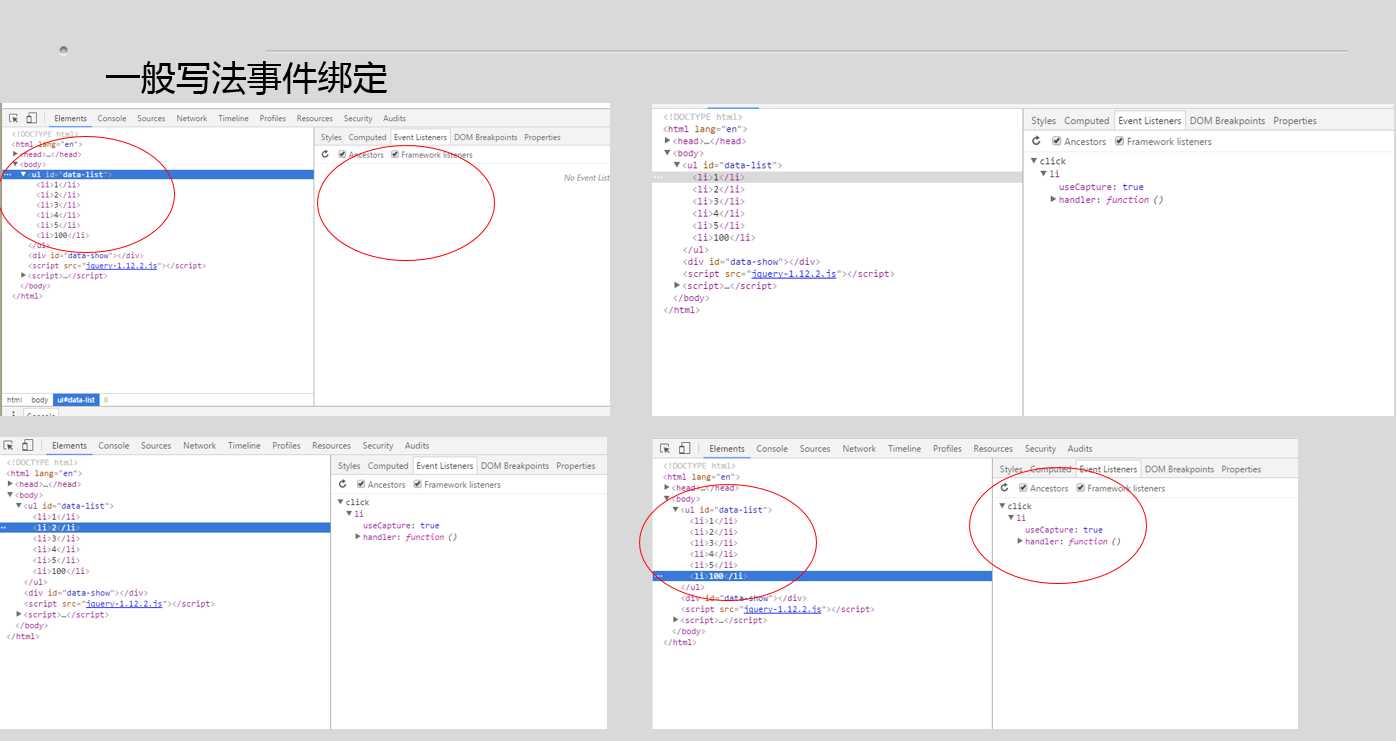The height and width of the screenshot is (741, 1396).
Task: Collapse the highlighted ul id="data-list" node arrow
Action: (x=24, y=174)
